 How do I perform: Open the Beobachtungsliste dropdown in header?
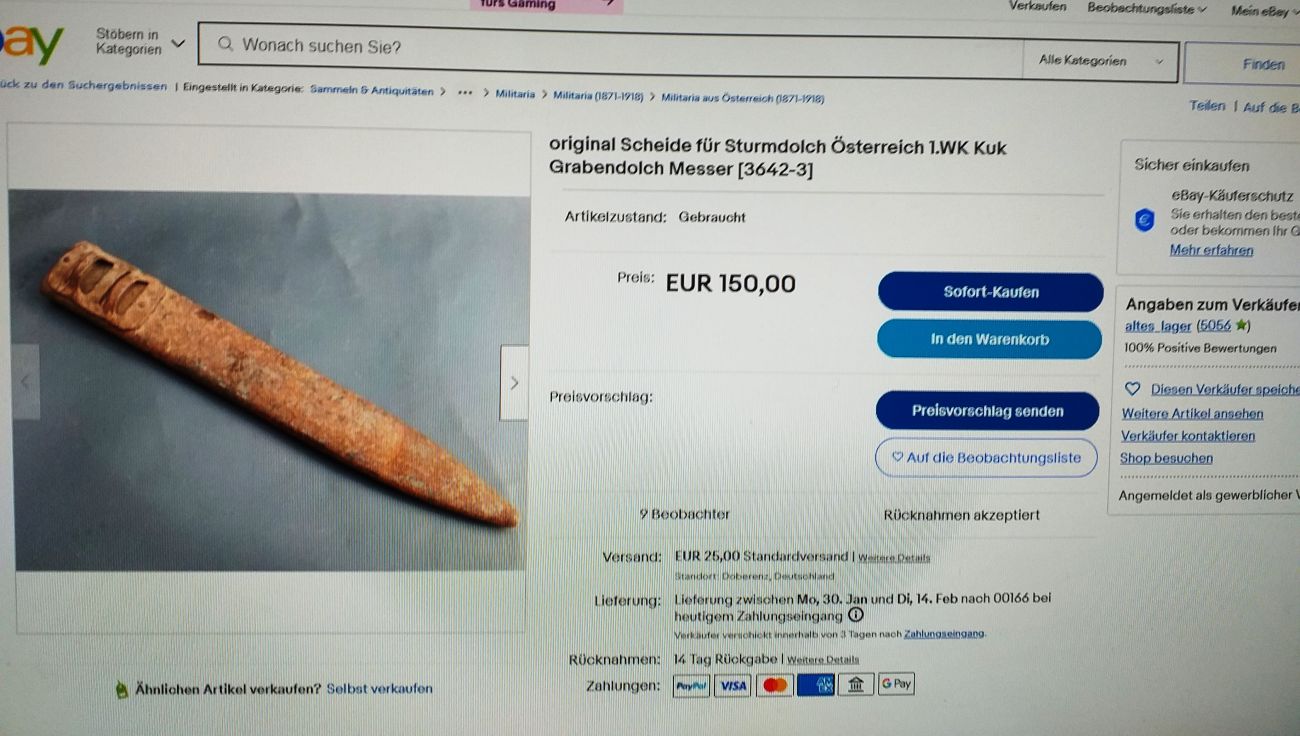coord(1146,9)
